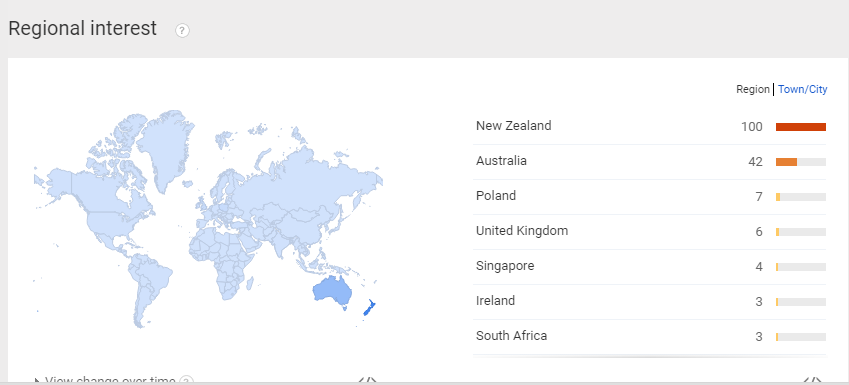Click New Zealand on the world map
849x385 pixels.
click(x=369, y=308)
